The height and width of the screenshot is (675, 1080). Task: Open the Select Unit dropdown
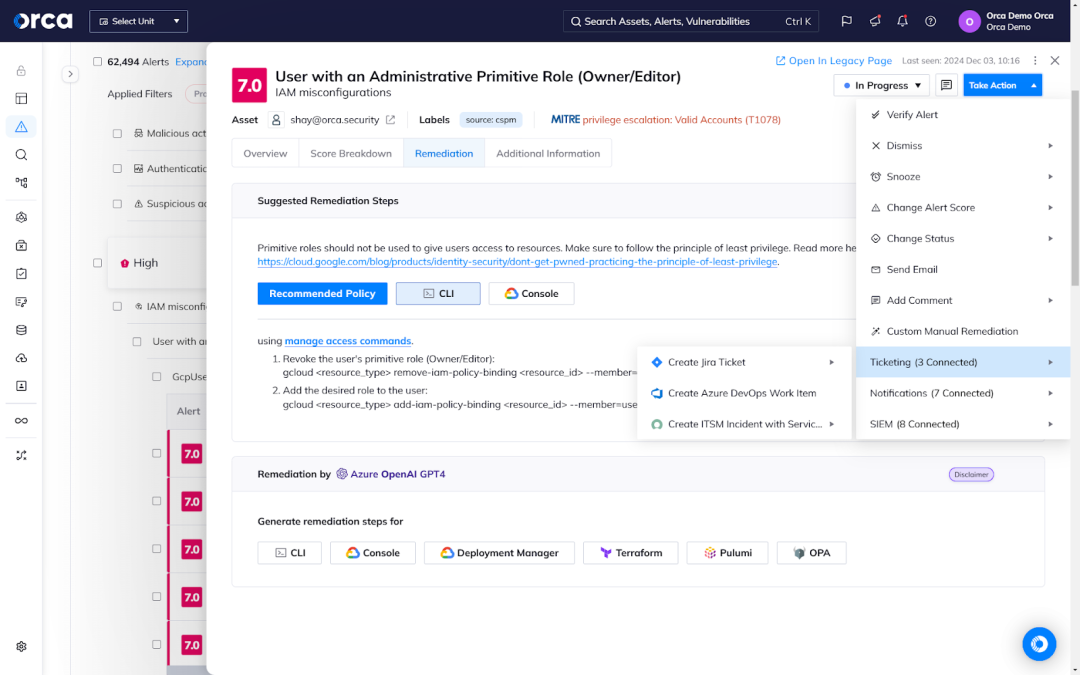[x=138, y=21]
